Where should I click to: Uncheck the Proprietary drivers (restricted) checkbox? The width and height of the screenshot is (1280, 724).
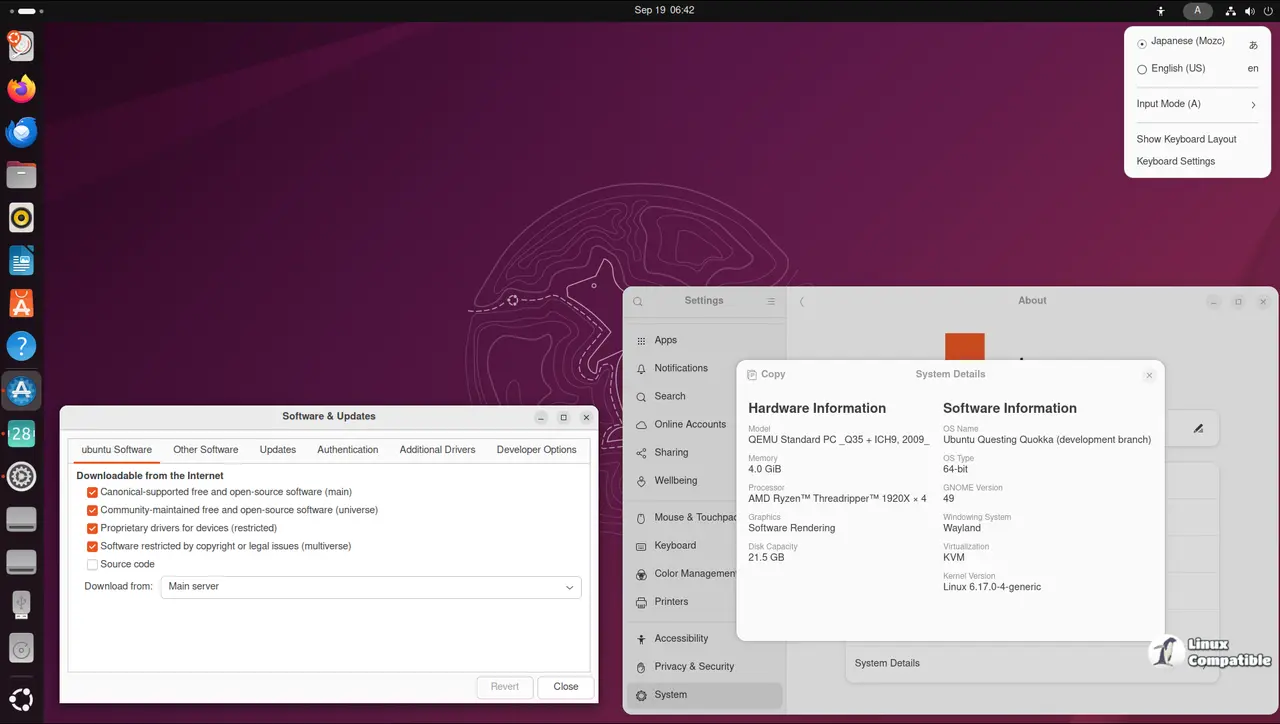point(92,528)
